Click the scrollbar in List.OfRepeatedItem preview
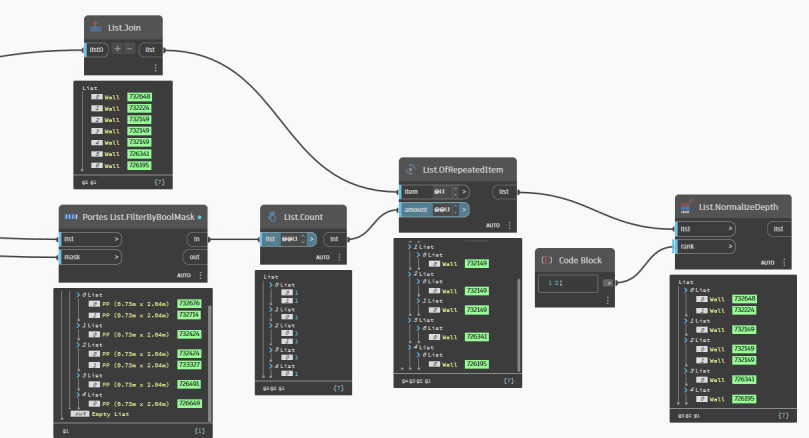 tap(517, 310)
